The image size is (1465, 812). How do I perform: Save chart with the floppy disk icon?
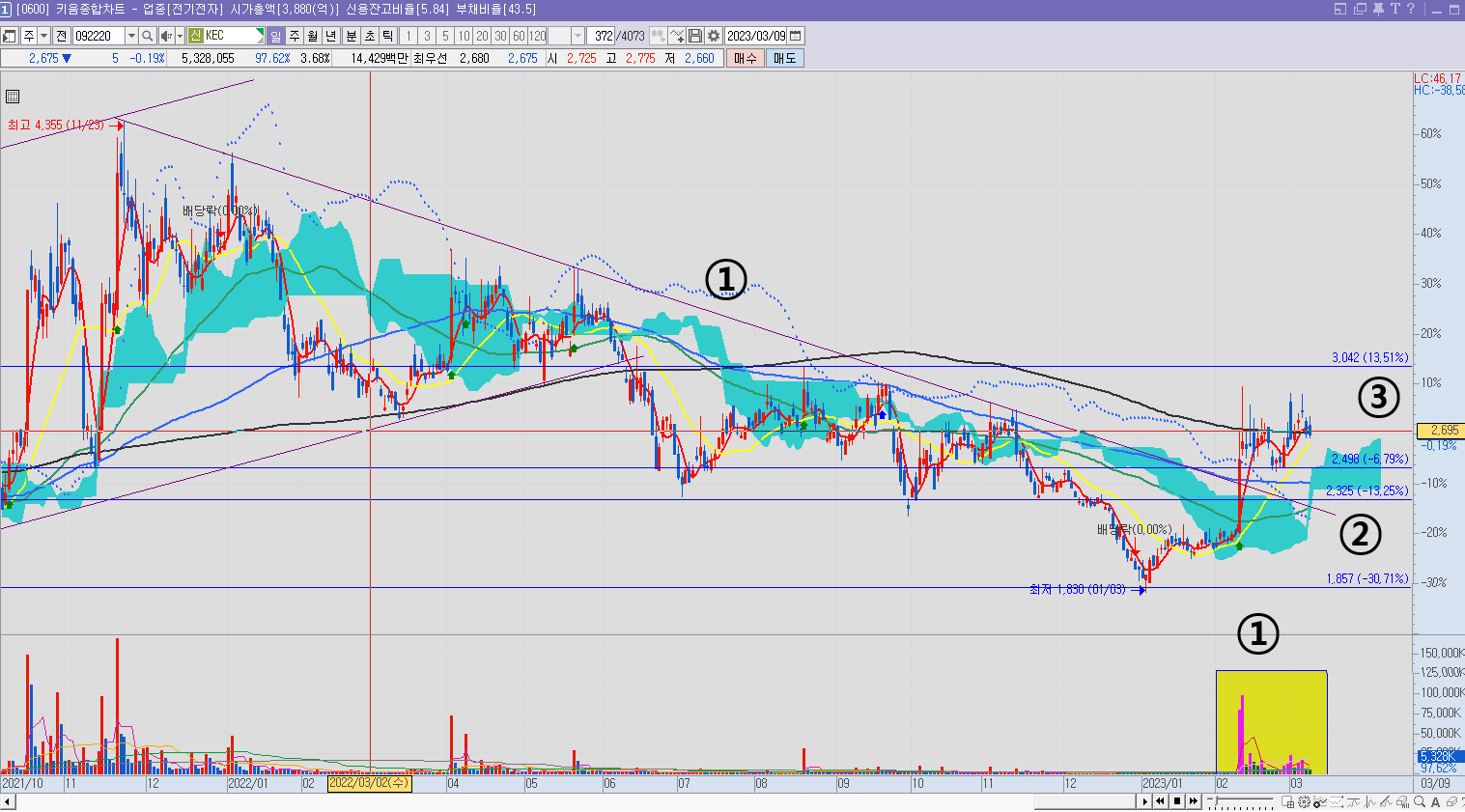point(695,36)
